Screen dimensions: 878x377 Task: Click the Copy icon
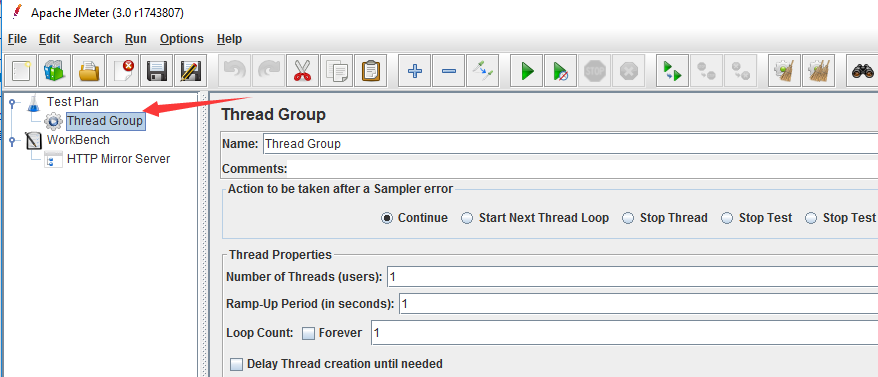click(x=337, y=71)
